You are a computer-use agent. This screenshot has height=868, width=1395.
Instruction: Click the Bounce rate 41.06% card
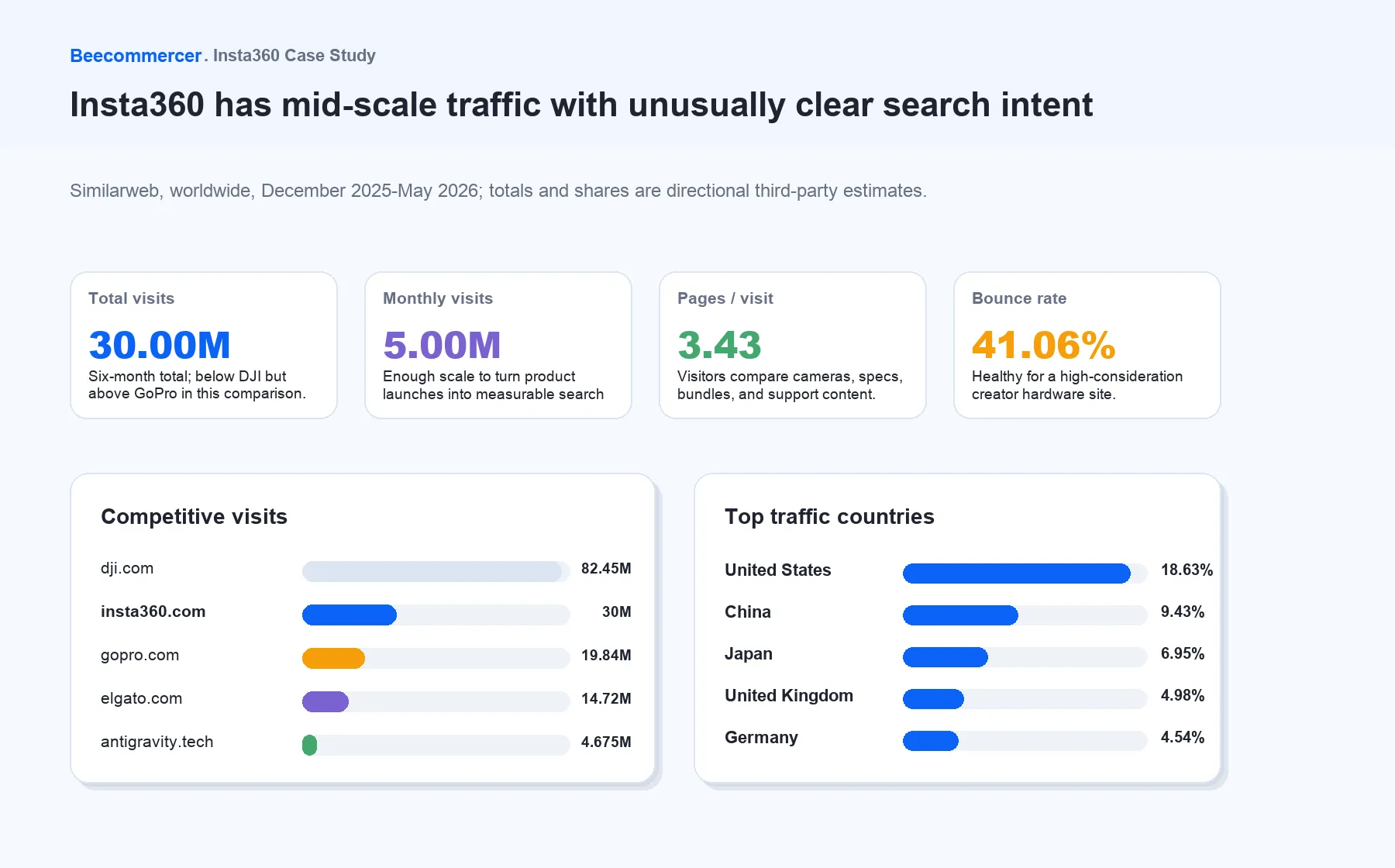click(x=1087, y=345)
